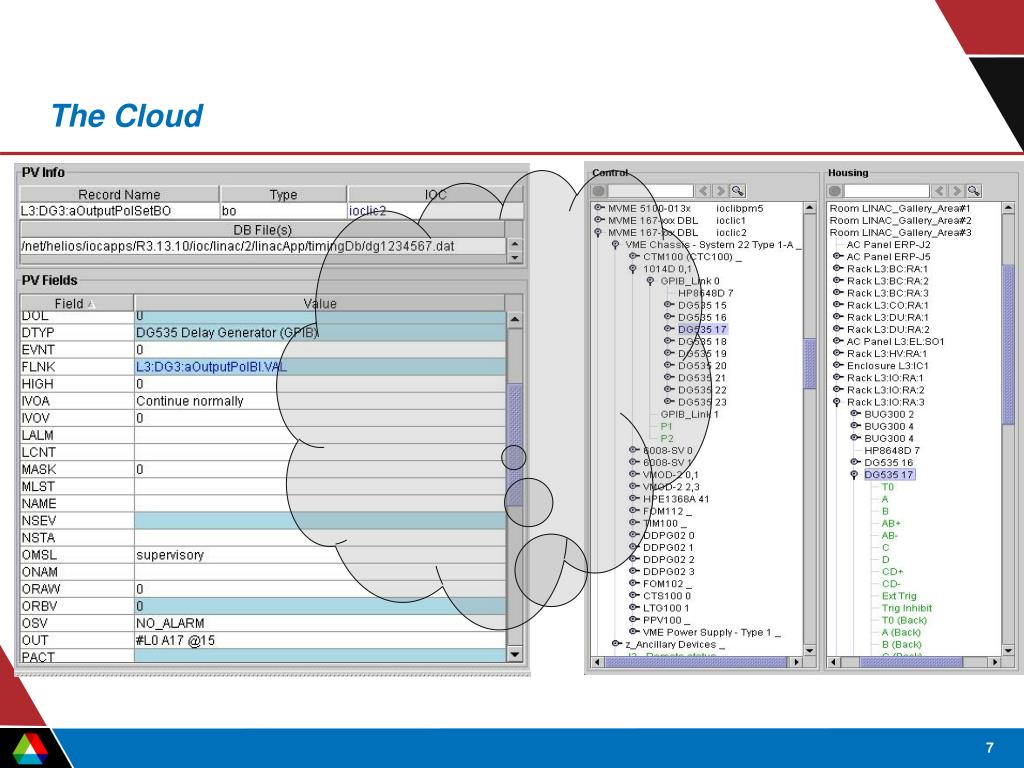
Task: Select Room LINAC_Gallery_Area#1 item
Action: tap(900, 208)
